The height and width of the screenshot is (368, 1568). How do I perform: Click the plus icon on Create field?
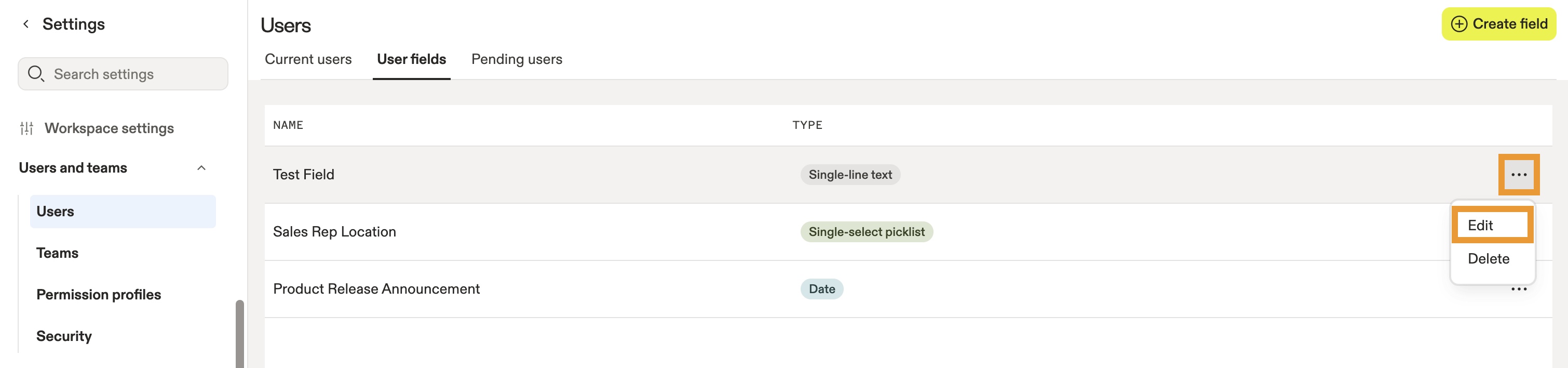pos(1458,24)
